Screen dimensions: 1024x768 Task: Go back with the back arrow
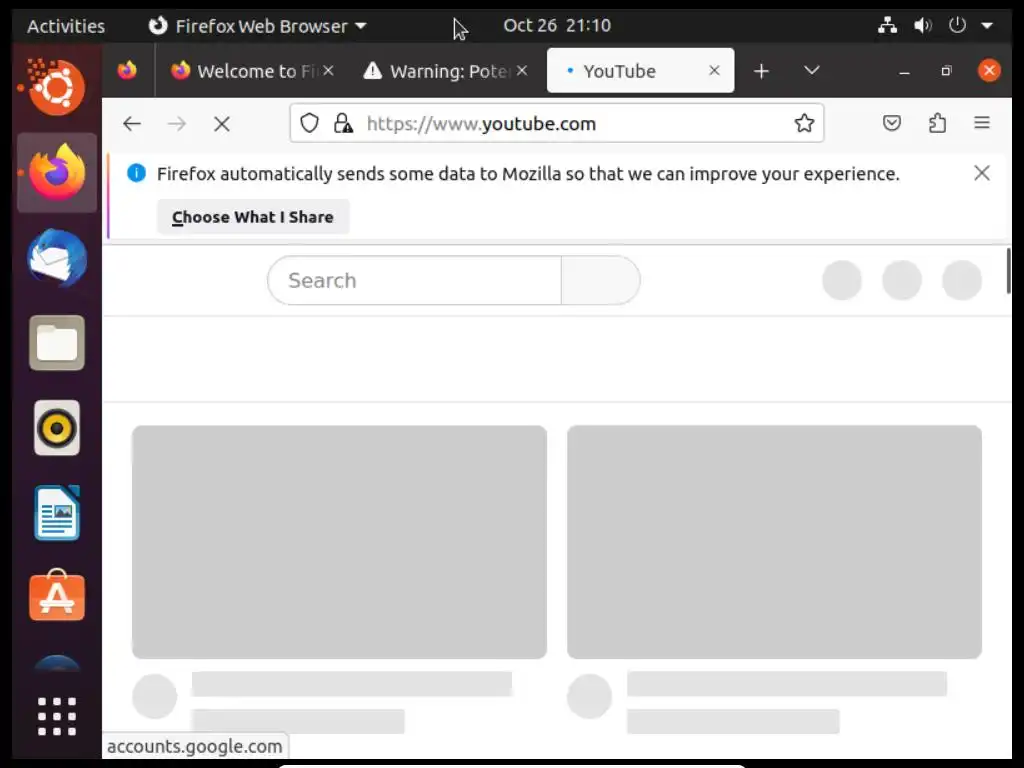pyautogui.click(x=132, y=123)
